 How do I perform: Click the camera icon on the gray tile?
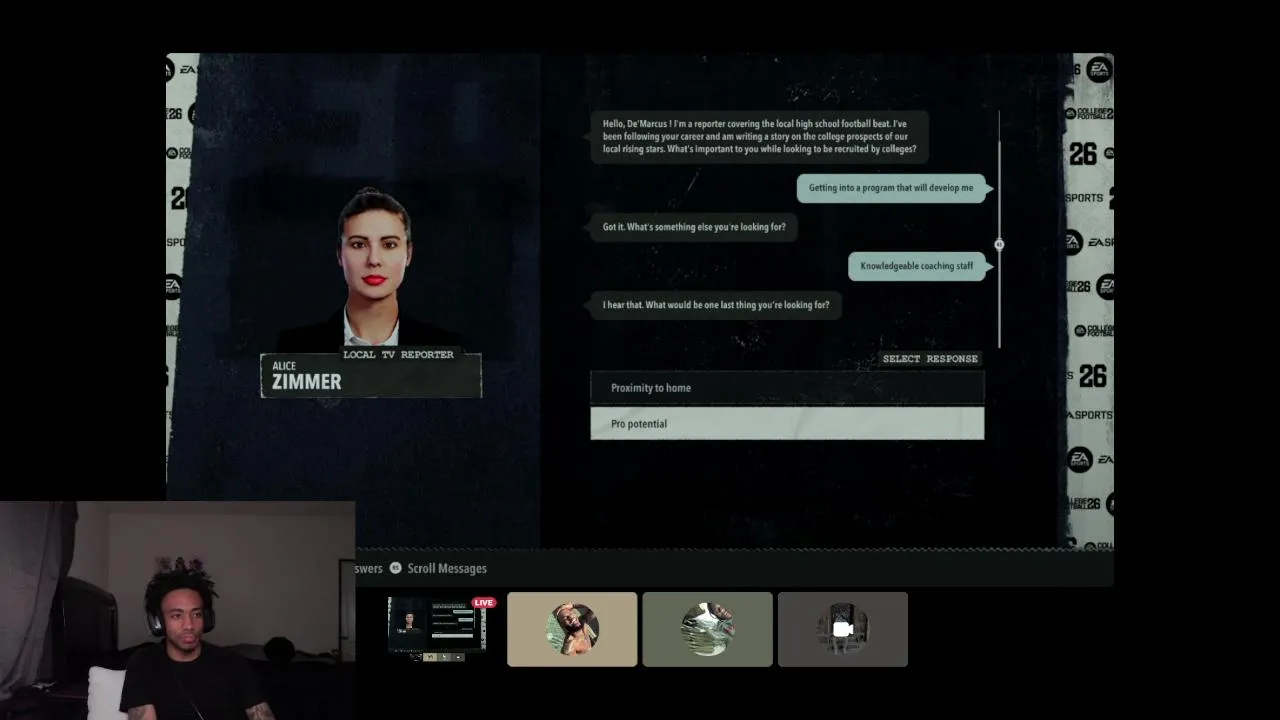click(x=842, y=629)
